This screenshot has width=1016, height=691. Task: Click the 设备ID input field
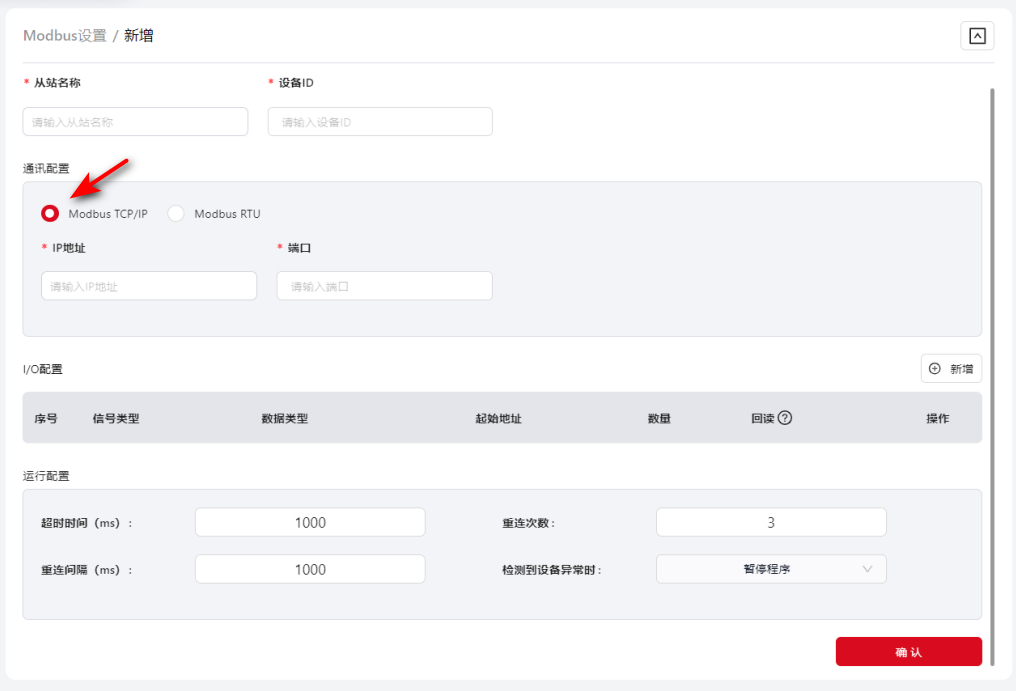point(380,122)
